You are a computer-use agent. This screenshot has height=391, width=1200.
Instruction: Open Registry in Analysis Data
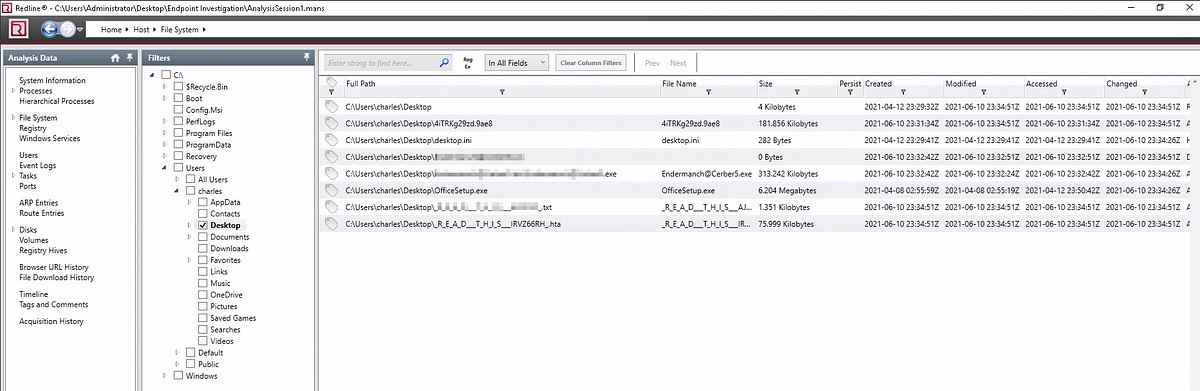[33, 128]
